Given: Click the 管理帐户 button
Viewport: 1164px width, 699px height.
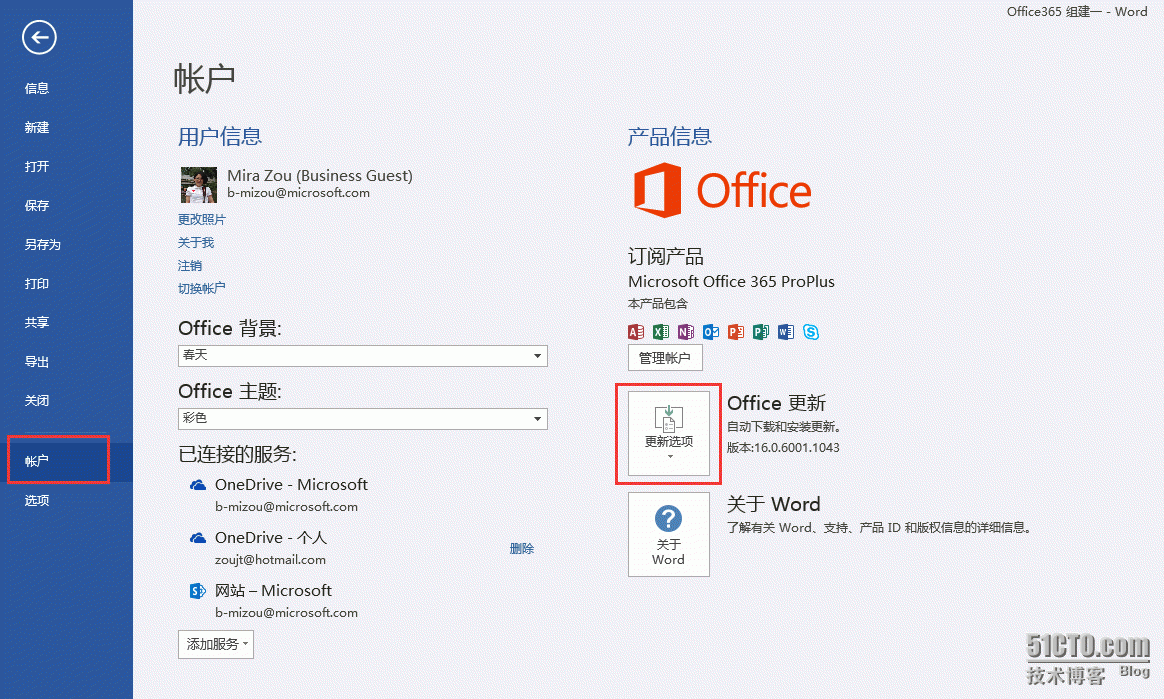Looking at the screenshot, I should click(665, 358).
